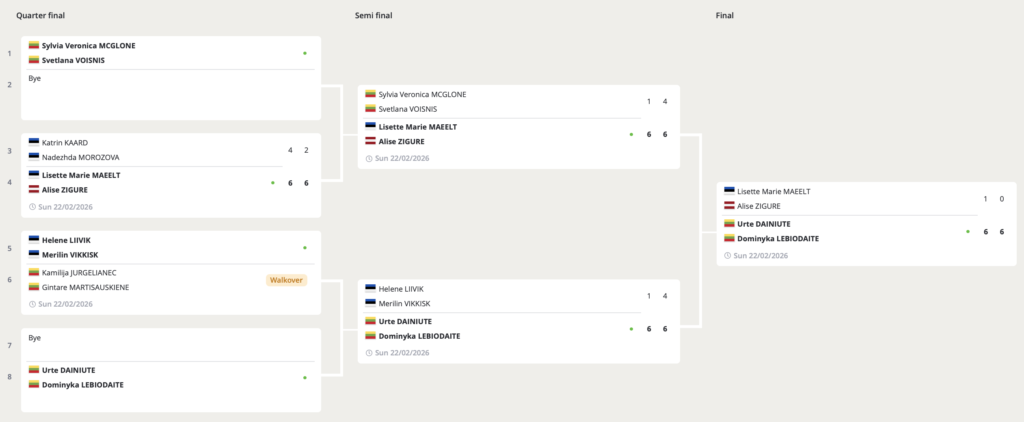Click the Quarter final round heading

point(42,17)
